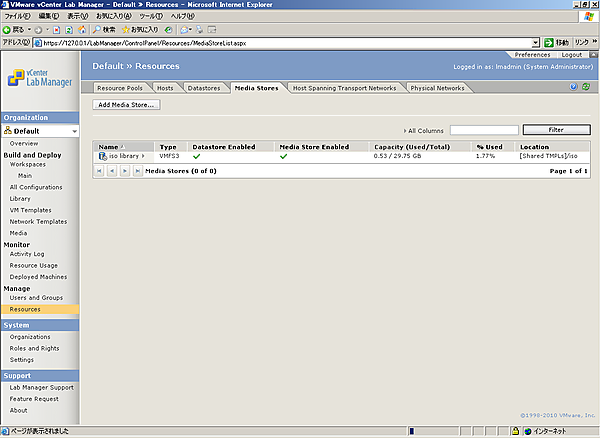Open the Default organization dropdown
Image resolution: width=600 pixels, height=438 pixels.
point(74,131)
